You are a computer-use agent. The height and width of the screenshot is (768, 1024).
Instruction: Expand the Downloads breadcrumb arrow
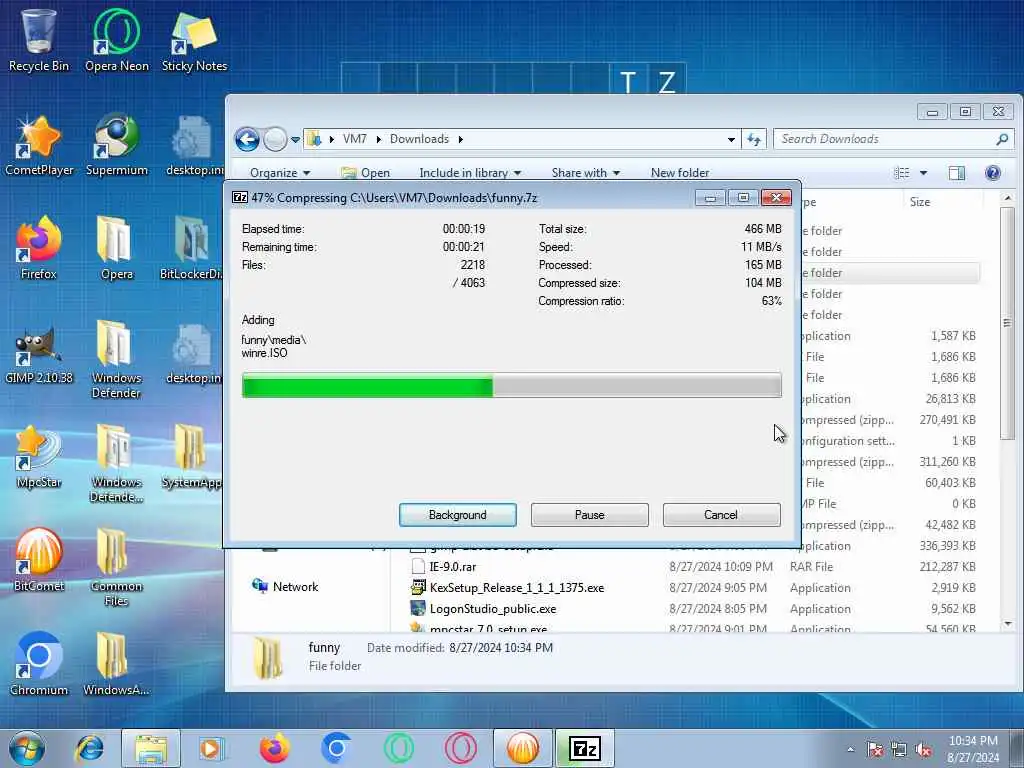click(x=460, y=139)
